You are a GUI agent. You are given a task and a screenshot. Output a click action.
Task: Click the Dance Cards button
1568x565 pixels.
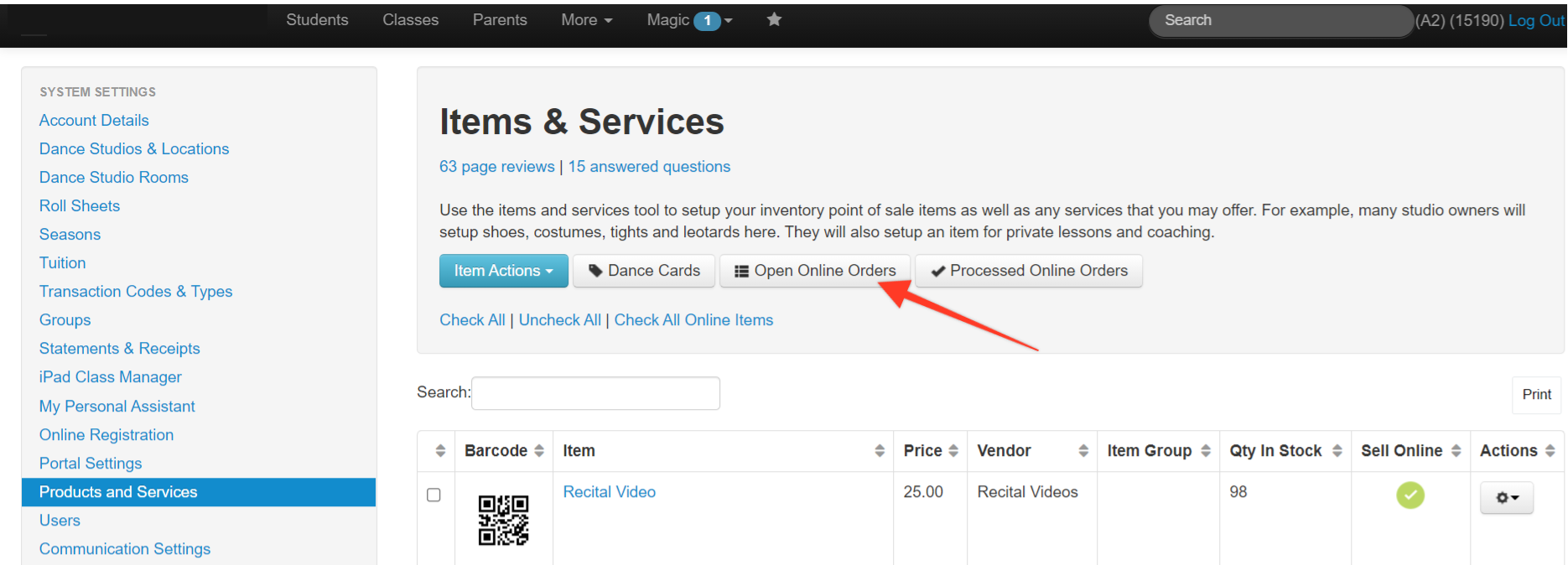coord(644,271)
